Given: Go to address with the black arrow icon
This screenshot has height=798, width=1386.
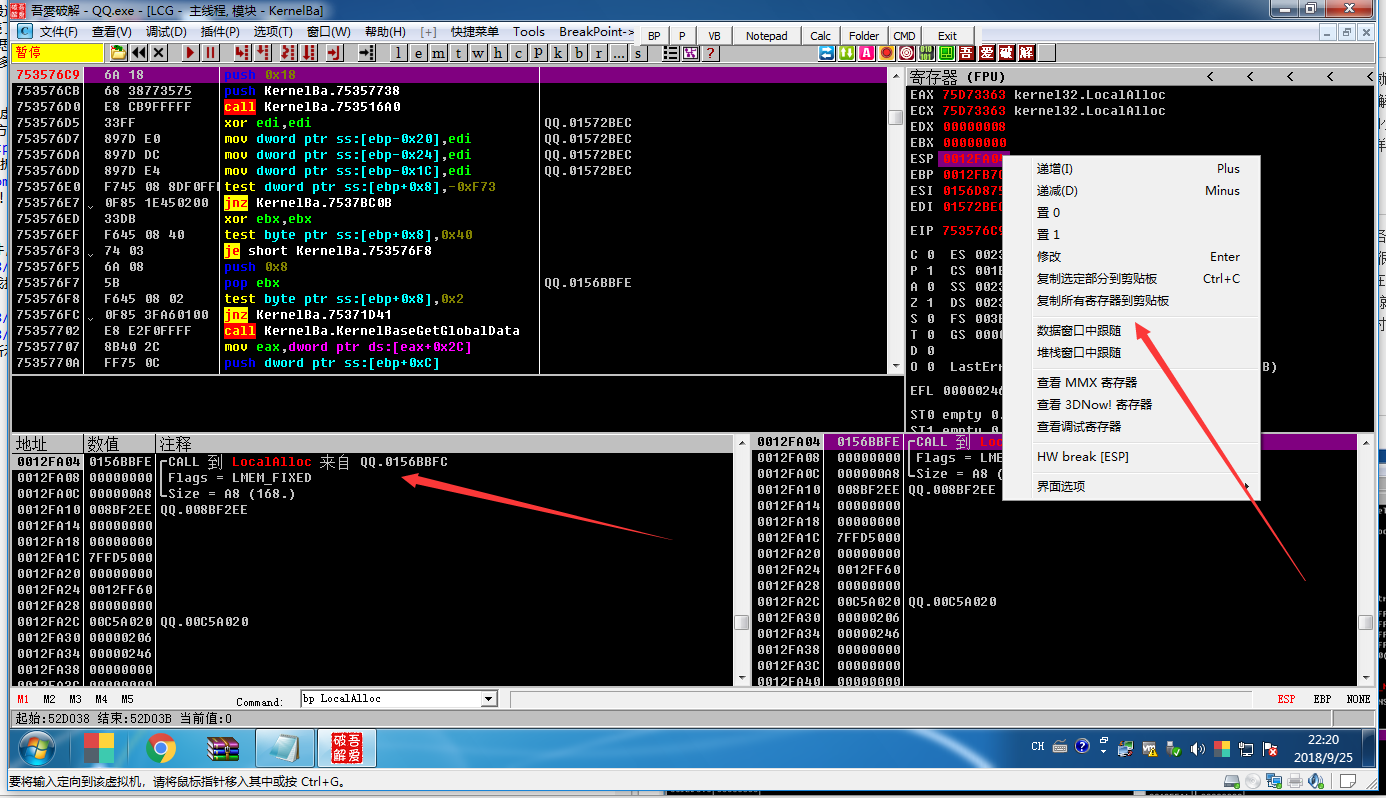Looking at the screenshot, I should [x=367, y=53].
